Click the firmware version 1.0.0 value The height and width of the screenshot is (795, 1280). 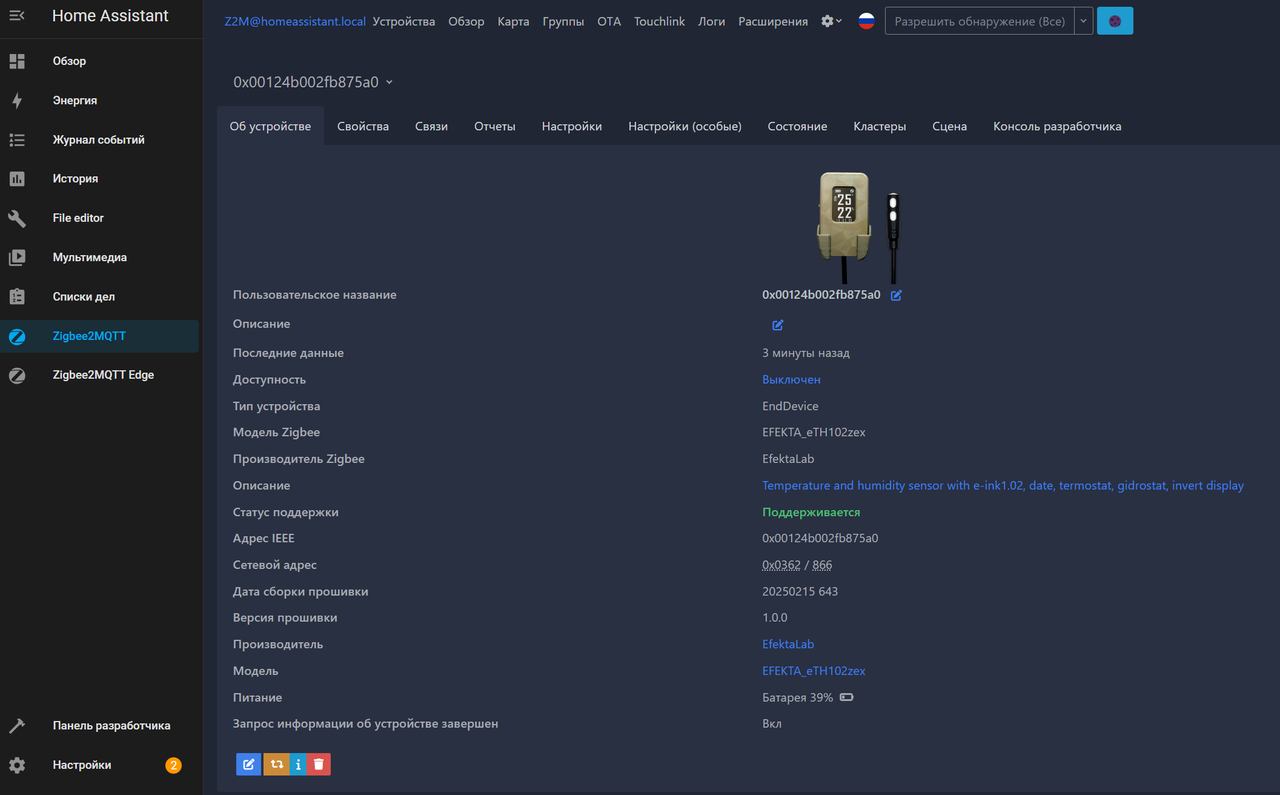coord(775,618)
